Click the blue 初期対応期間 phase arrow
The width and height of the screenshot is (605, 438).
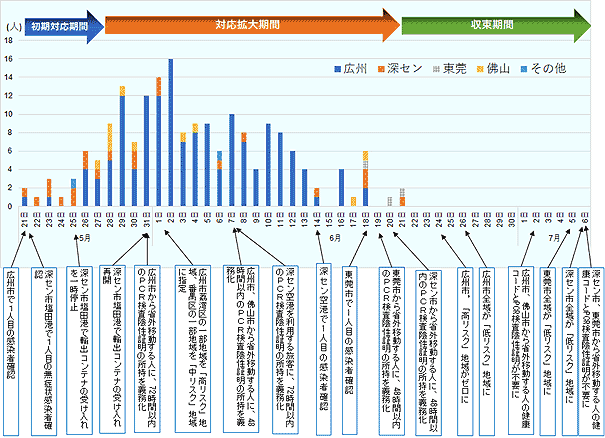[x=64, y=27]
